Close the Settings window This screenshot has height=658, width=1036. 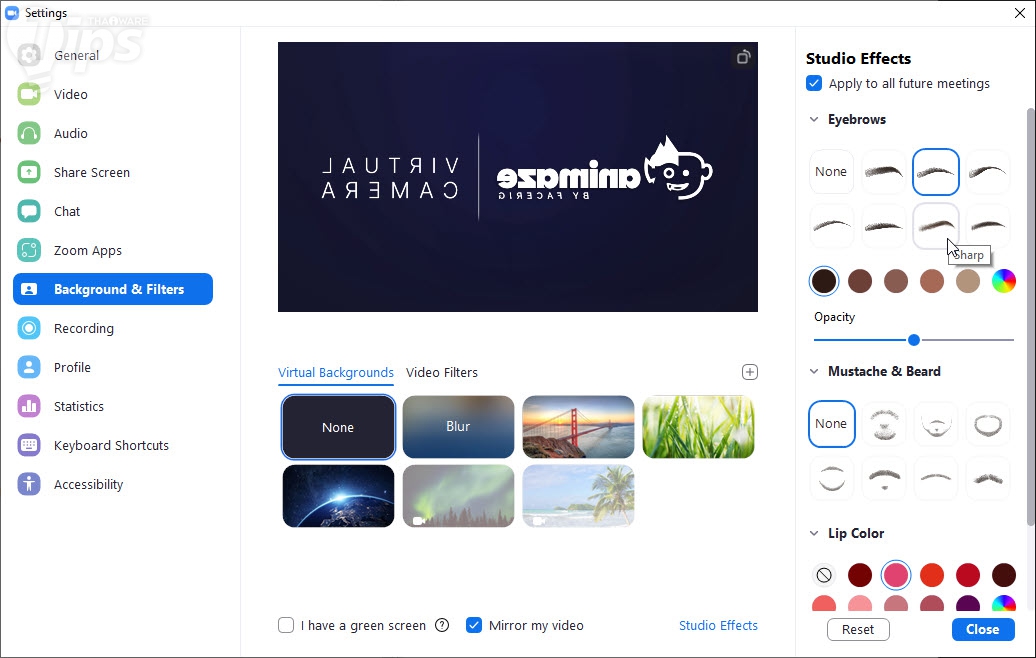click(x=1019, y=13)
